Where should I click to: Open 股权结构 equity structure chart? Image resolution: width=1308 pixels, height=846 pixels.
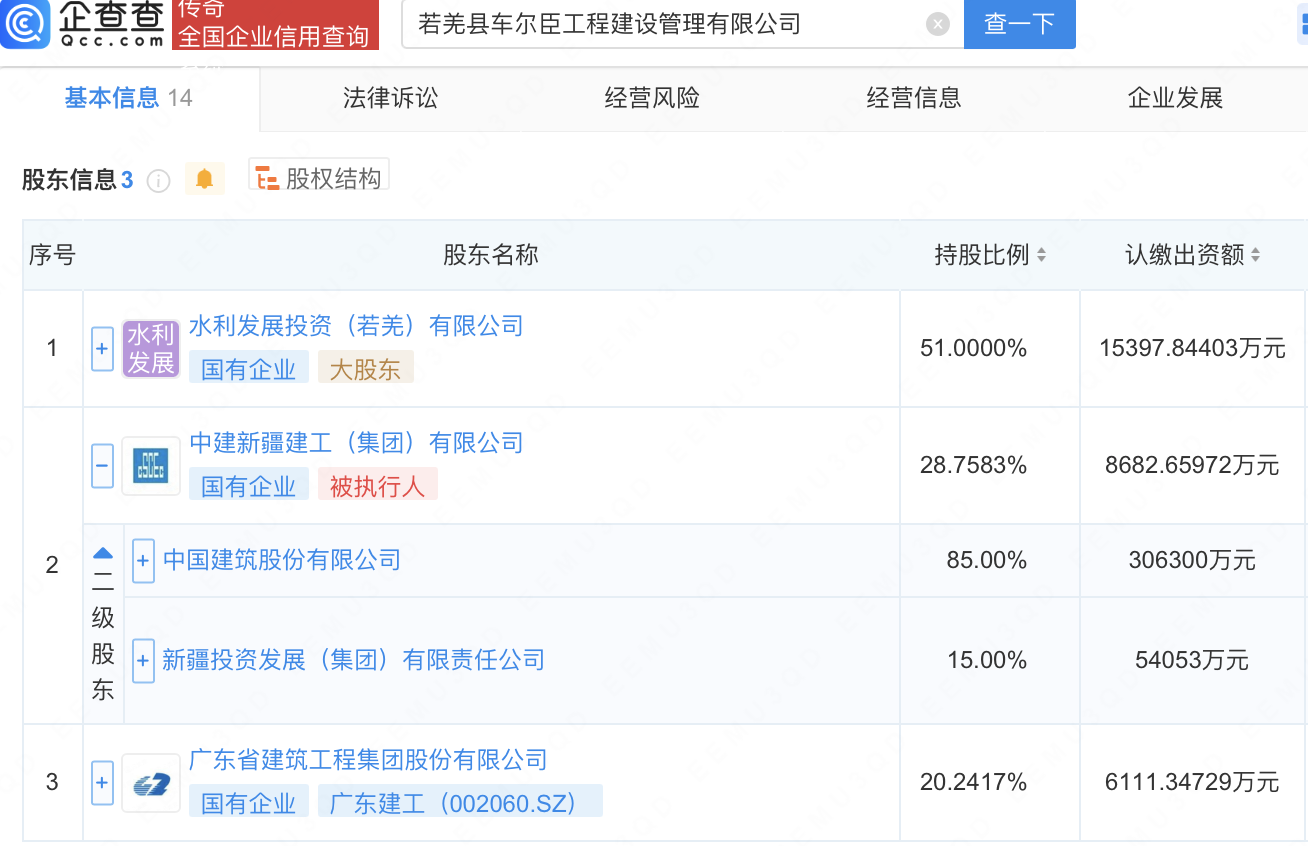click(x=319, y=179)
